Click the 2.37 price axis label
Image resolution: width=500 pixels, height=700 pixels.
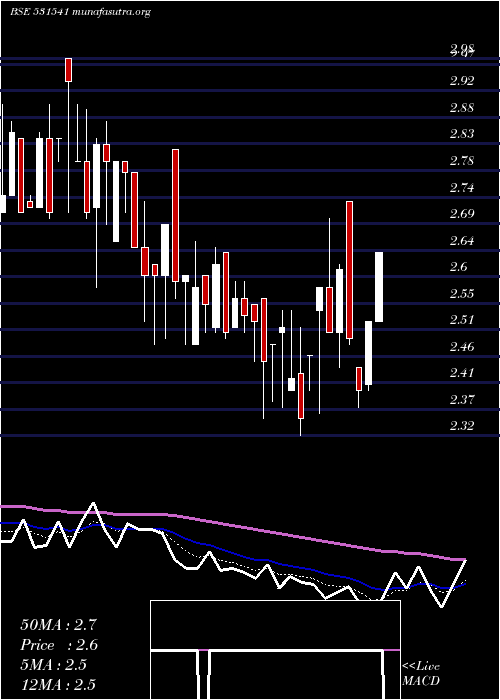(x=462, y=399)
